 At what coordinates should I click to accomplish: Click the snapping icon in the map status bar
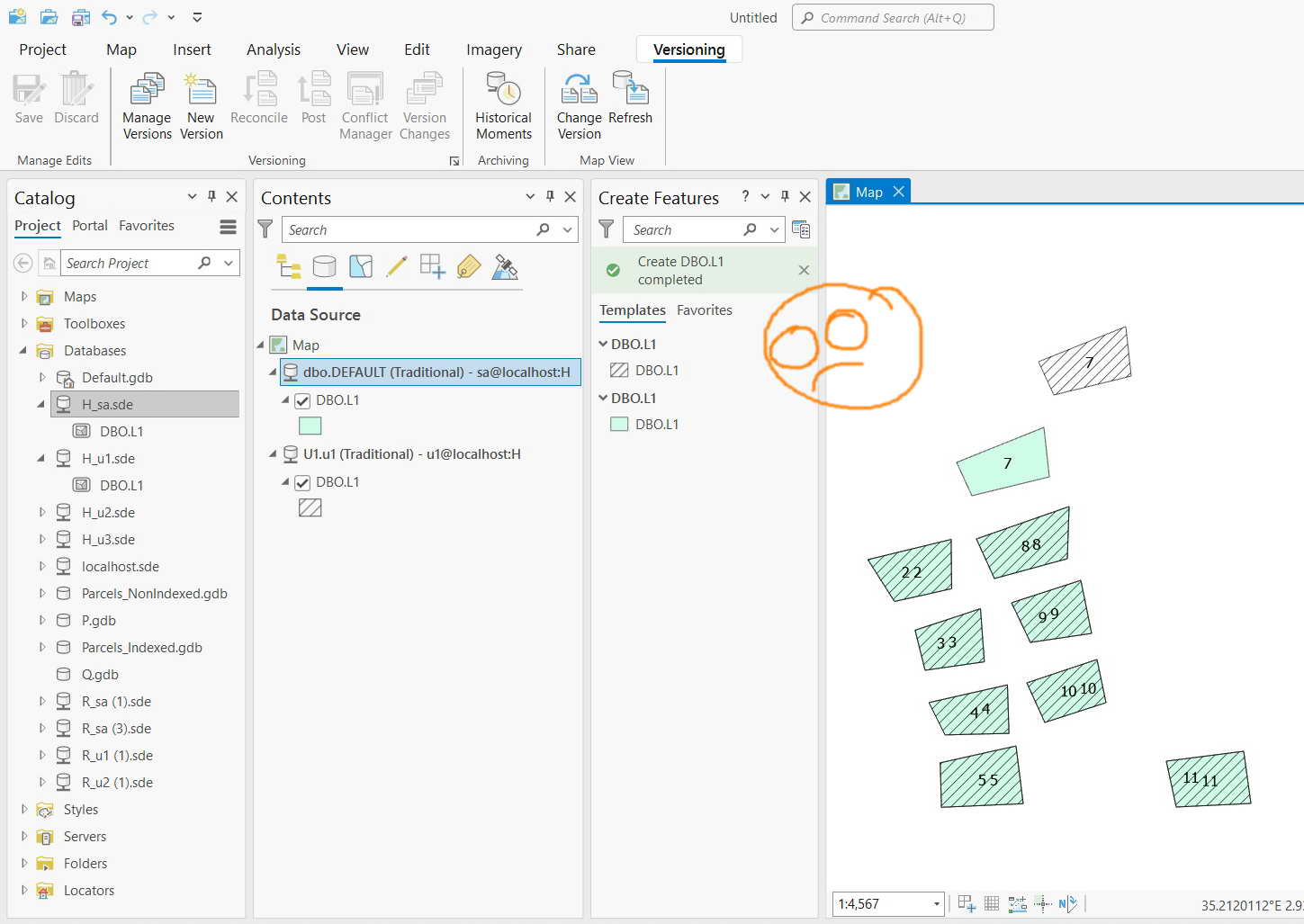[967, 903]
